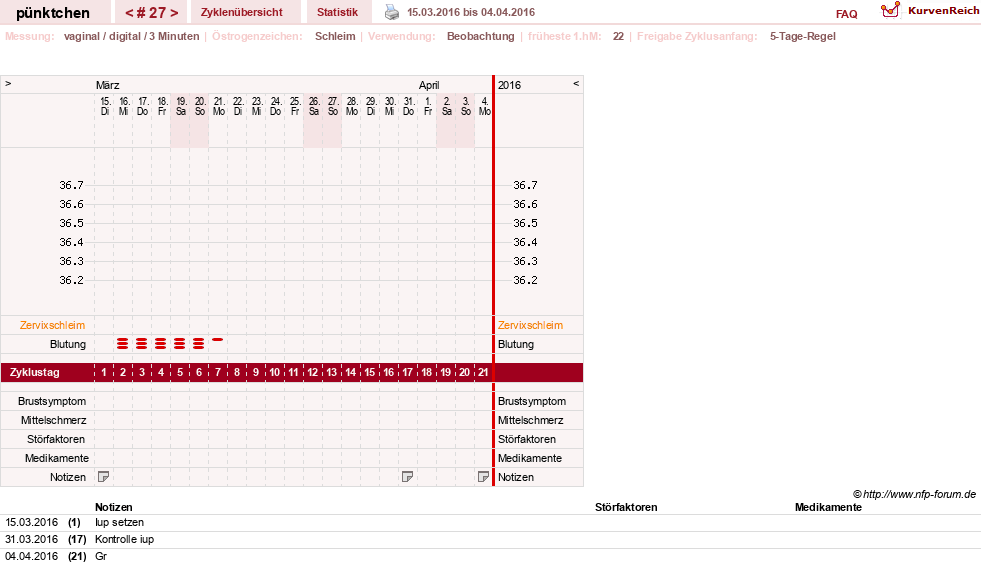Image resolution: width=981 pixels, height=586 pixels.
Task: Click the '5-Tage-Regel' setting value
Action: point(803,36)
